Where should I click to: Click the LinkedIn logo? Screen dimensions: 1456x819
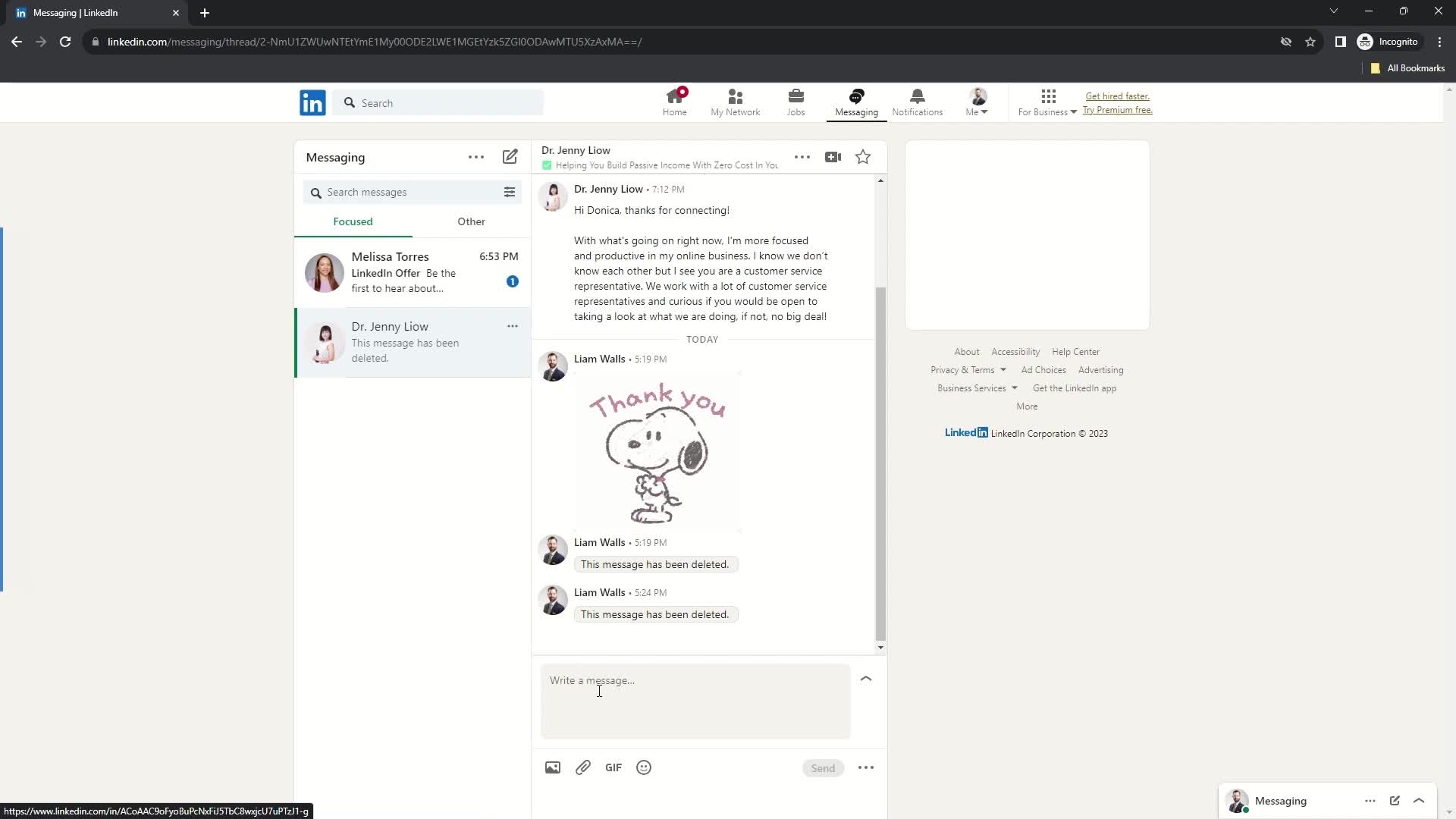click(312, 102)
